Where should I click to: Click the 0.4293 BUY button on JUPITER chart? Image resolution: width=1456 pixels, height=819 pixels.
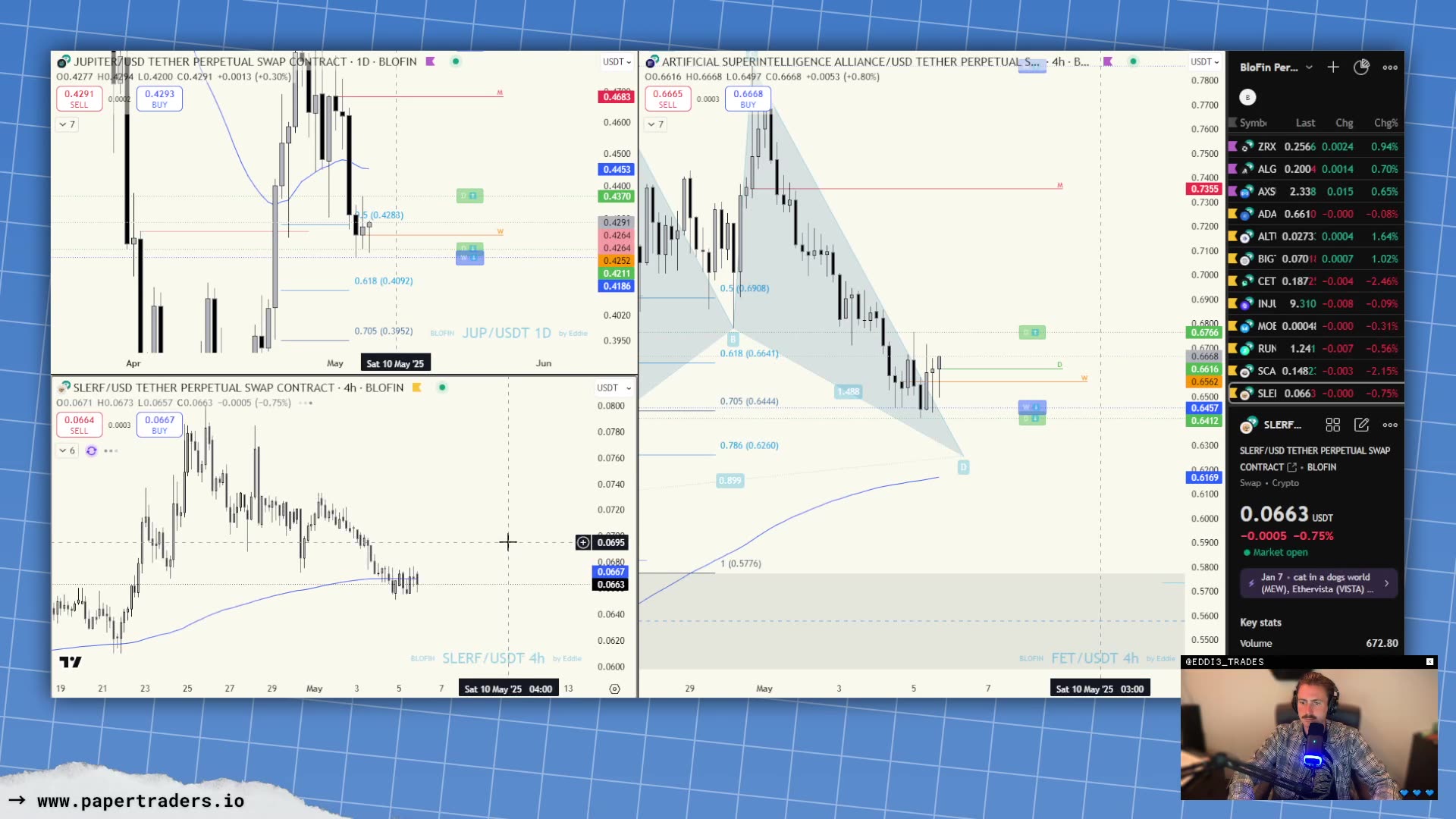point(159,99)
